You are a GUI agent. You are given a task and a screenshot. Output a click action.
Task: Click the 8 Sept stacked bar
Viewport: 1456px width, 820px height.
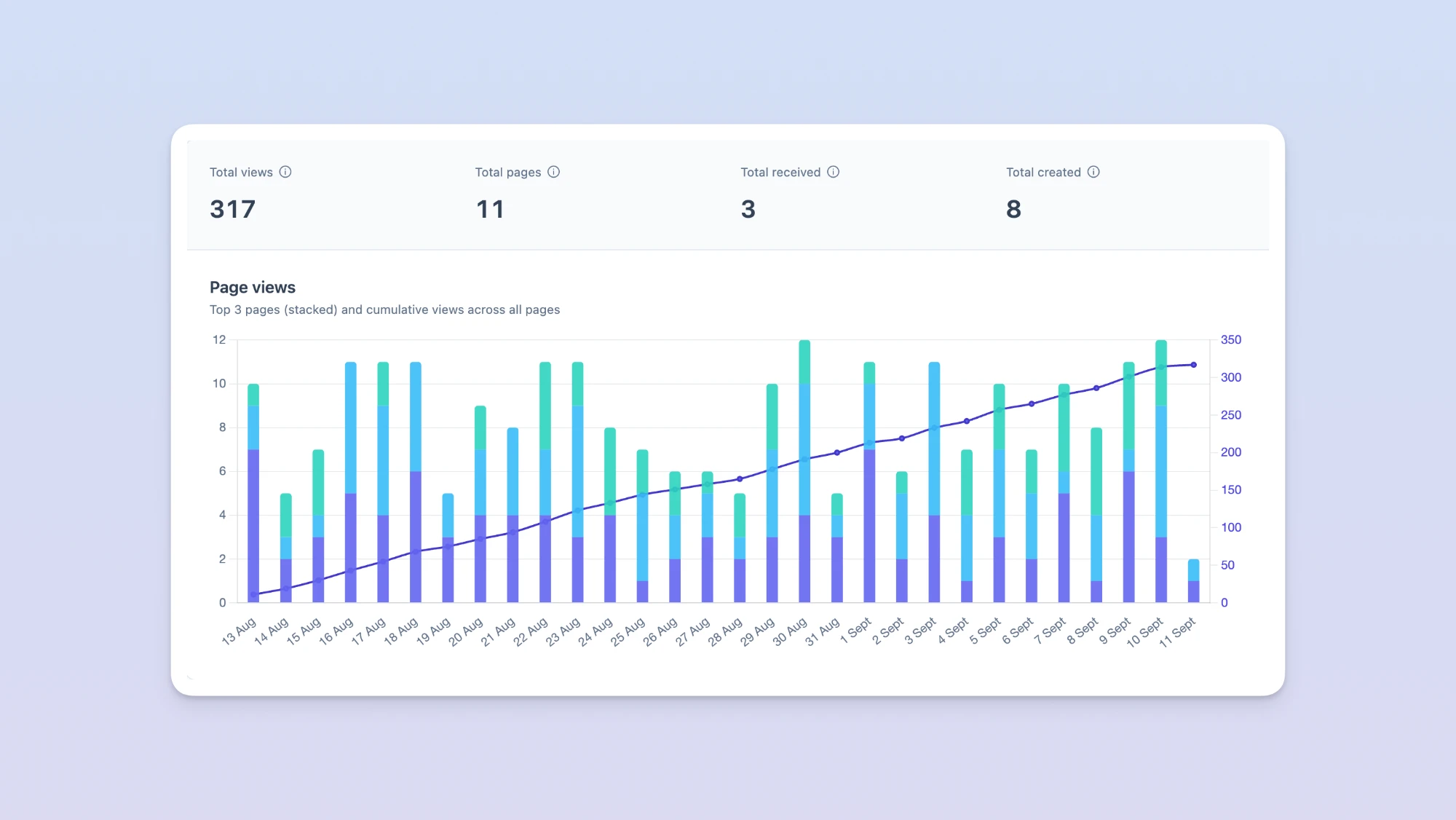(1096, 515)
